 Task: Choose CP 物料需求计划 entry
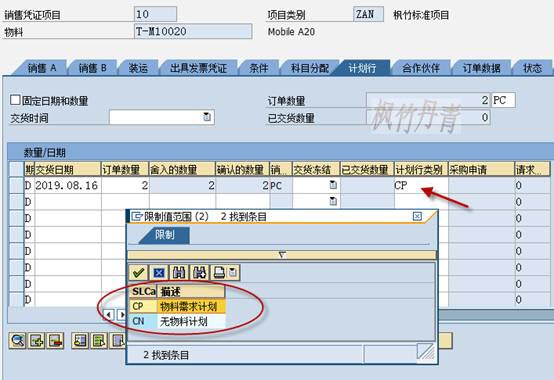point(177,306)
